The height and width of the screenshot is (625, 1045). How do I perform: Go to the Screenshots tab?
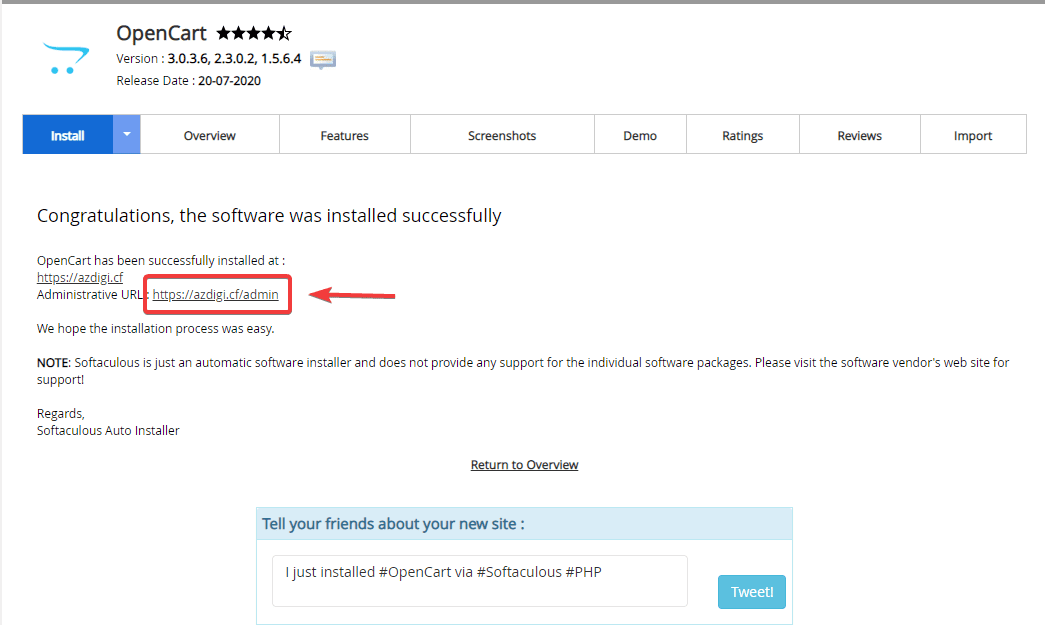[502, 135]
